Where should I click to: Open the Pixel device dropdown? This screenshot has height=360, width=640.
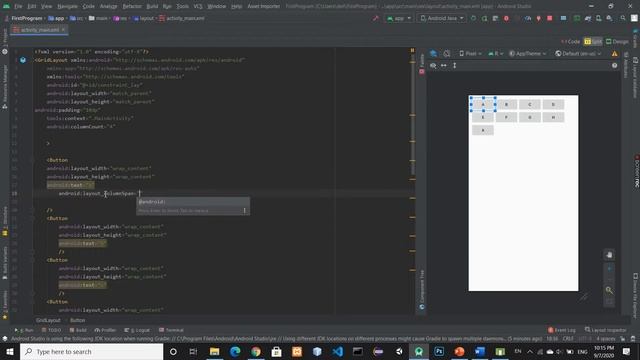tap(470, 53)
